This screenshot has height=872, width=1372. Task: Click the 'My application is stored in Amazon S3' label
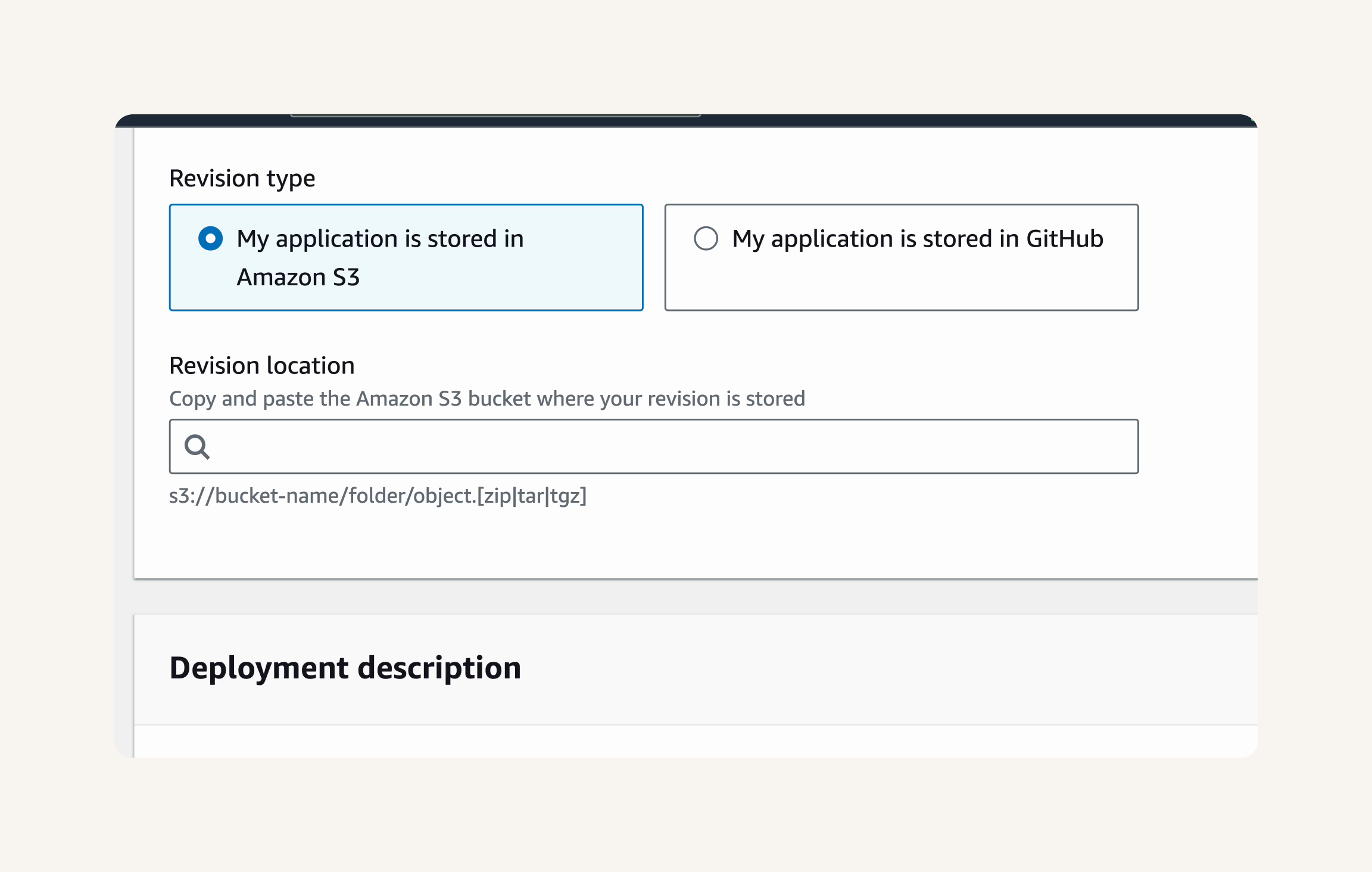click(380, 258)
